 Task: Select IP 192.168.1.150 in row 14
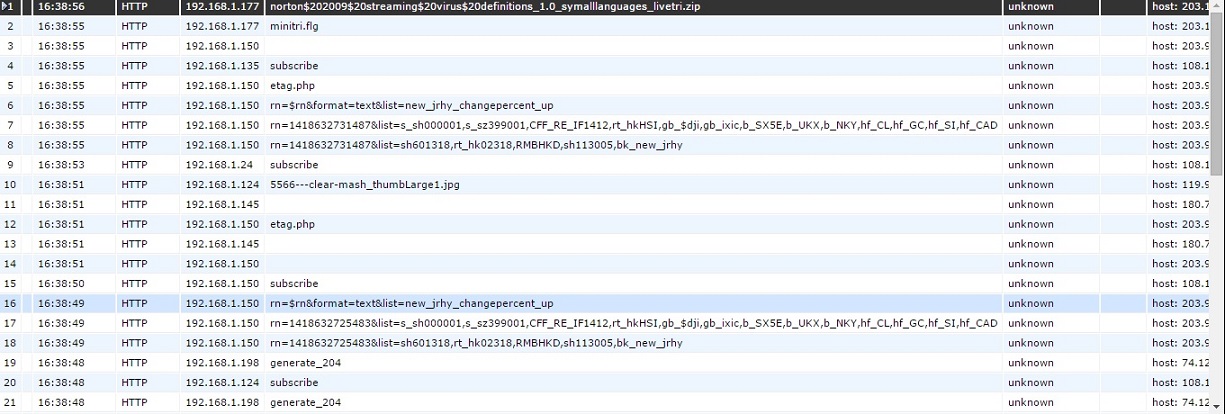pyautogui.click(x=222, y=264)
